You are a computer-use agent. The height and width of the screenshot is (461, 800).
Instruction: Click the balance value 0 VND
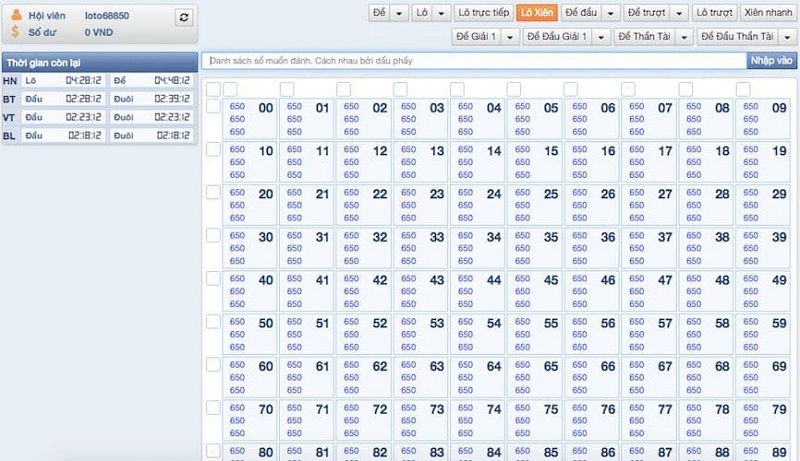pos(99,32)
